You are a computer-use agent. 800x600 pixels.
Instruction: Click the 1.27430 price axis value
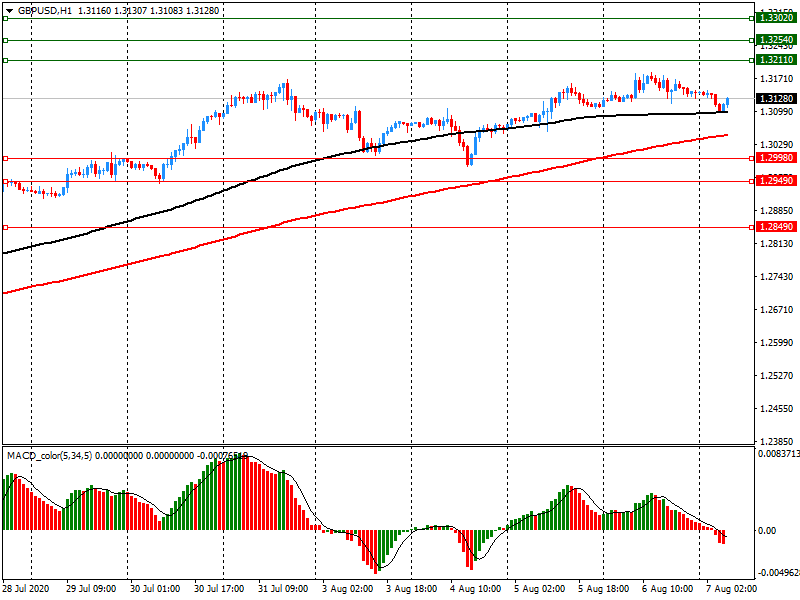tap(777, 277)
